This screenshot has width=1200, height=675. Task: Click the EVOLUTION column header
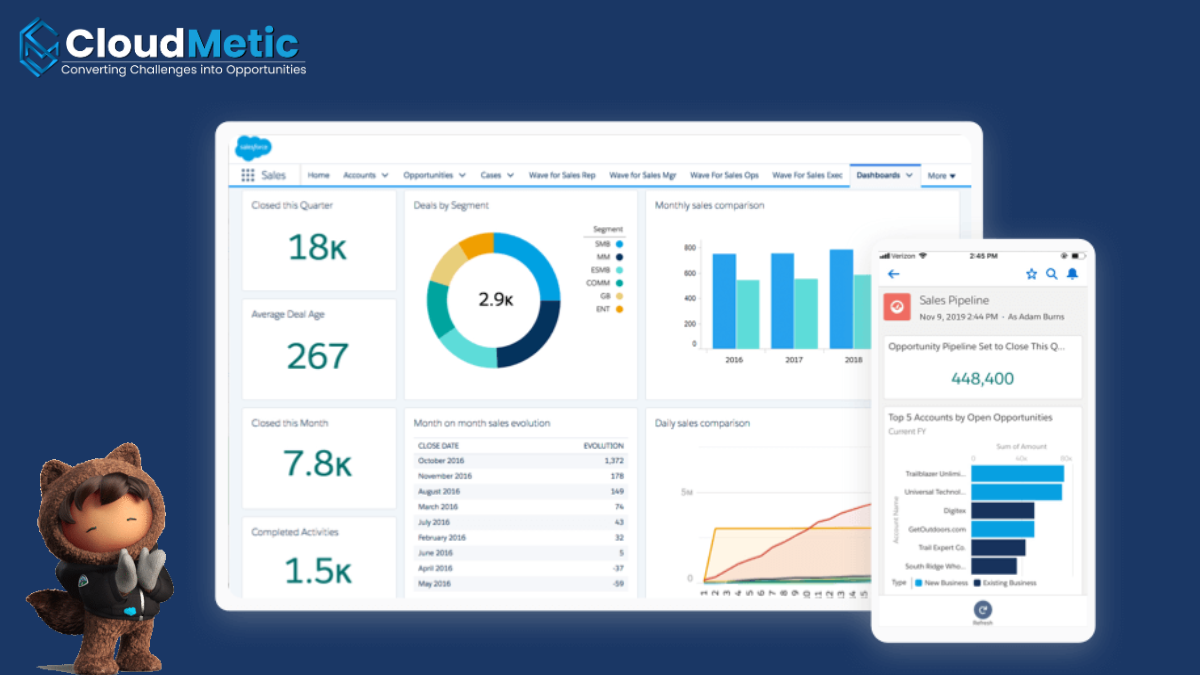[x=604, y=445]
